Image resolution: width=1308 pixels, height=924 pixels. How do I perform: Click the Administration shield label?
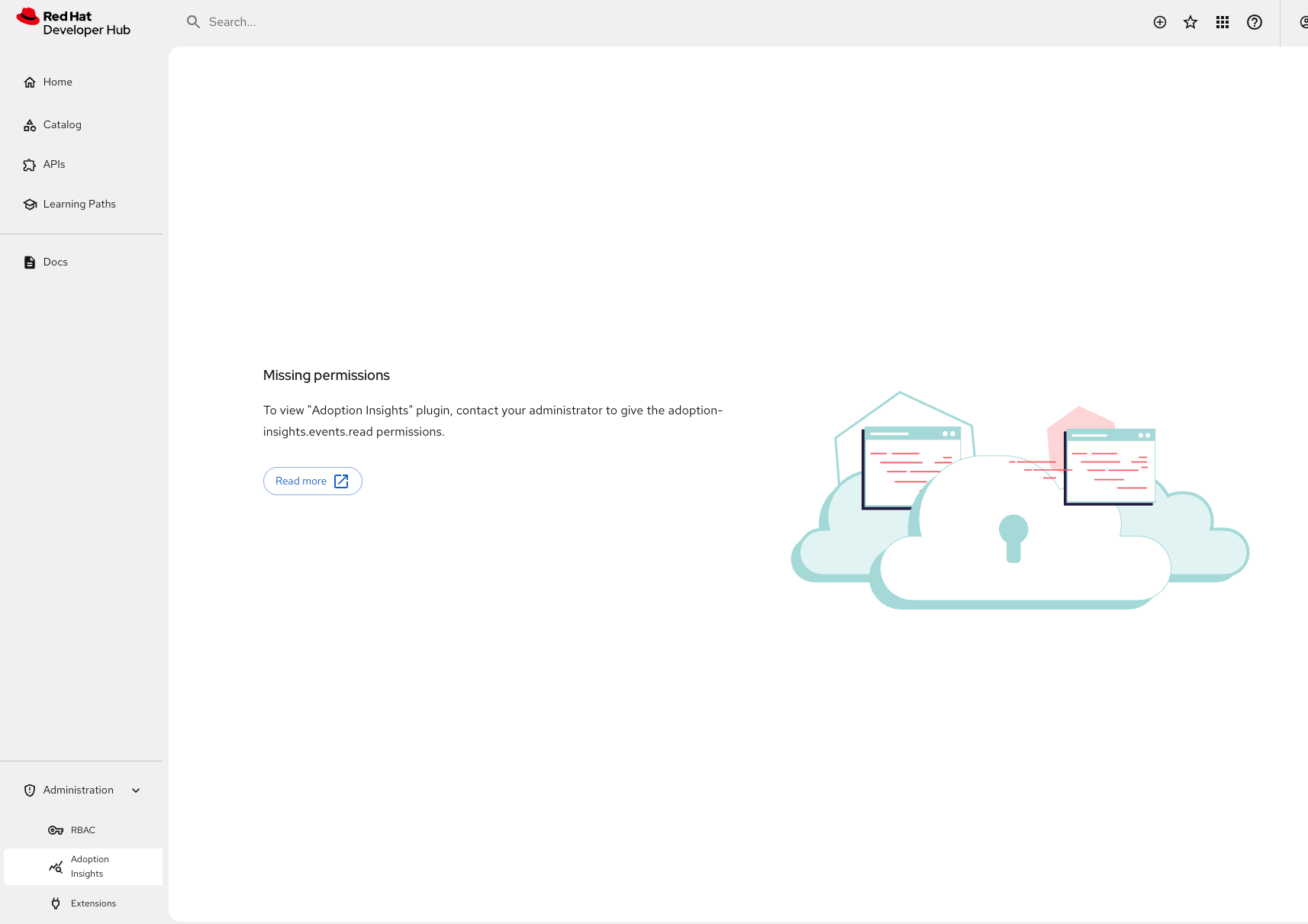coord(79,790)
